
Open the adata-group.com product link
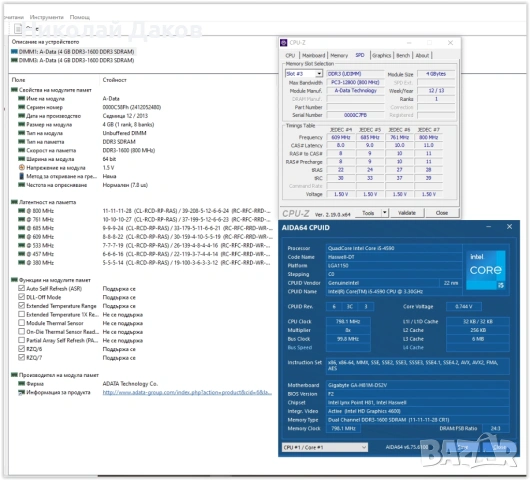(187, 392)
